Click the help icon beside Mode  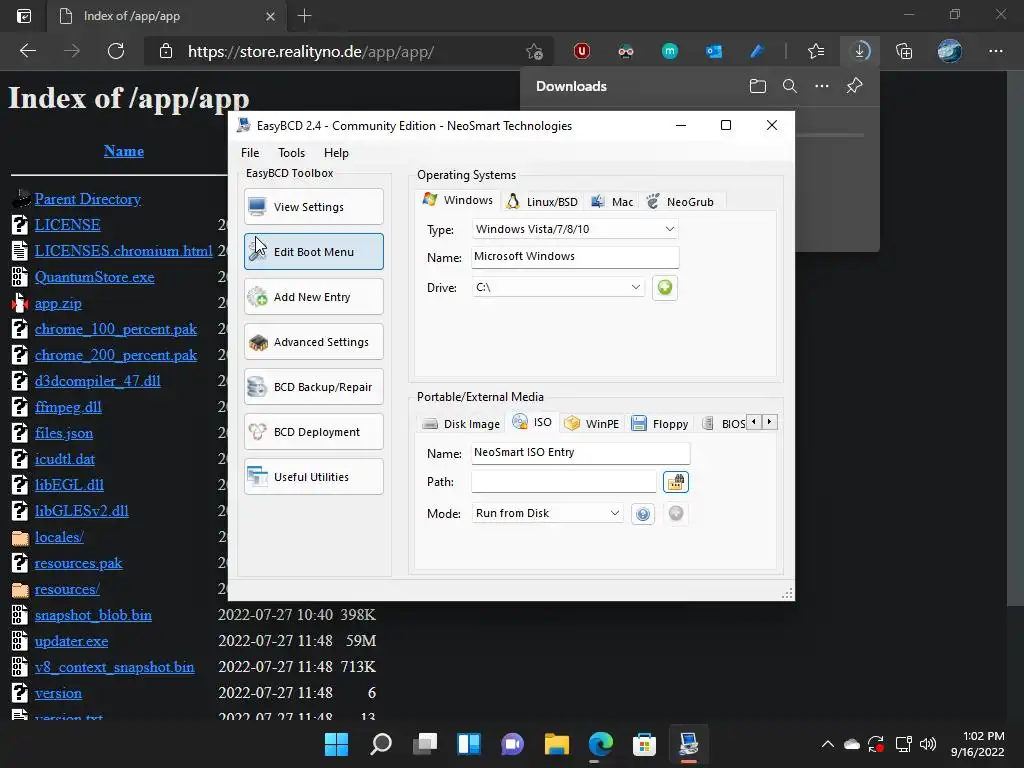tap(643, 514)
